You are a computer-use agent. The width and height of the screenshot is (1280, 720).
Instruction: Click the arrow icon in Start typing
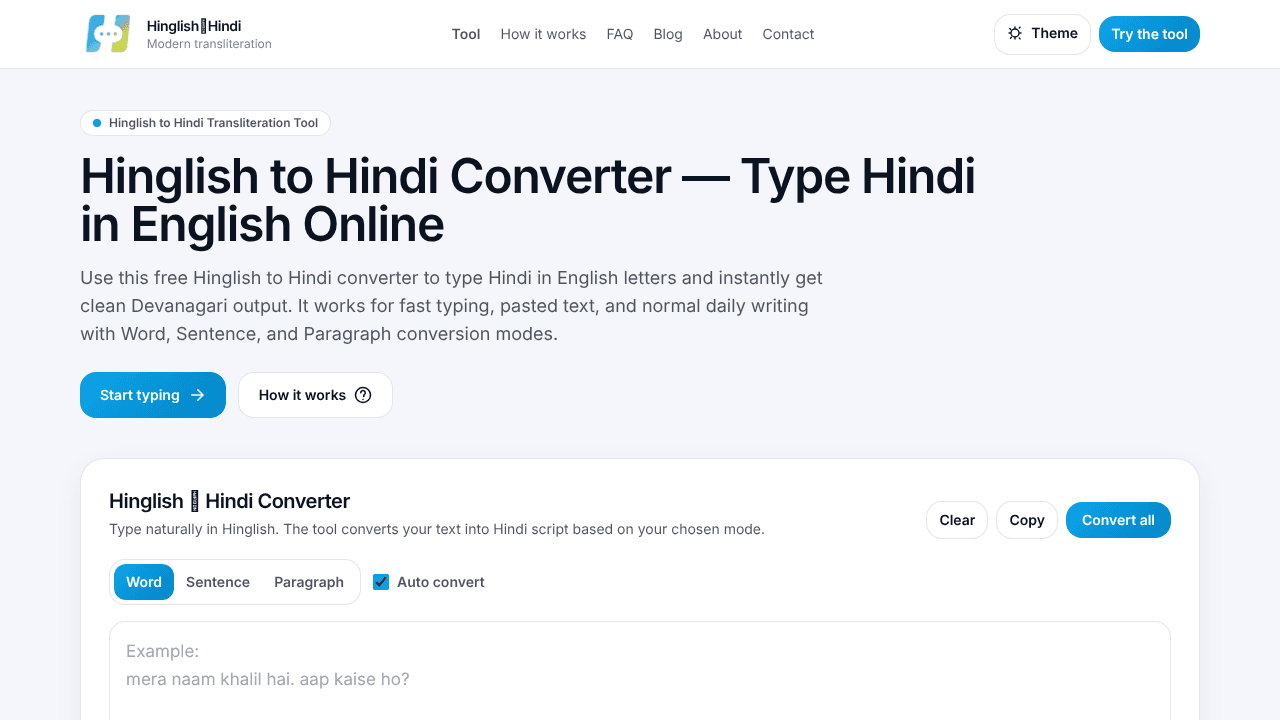197,395
